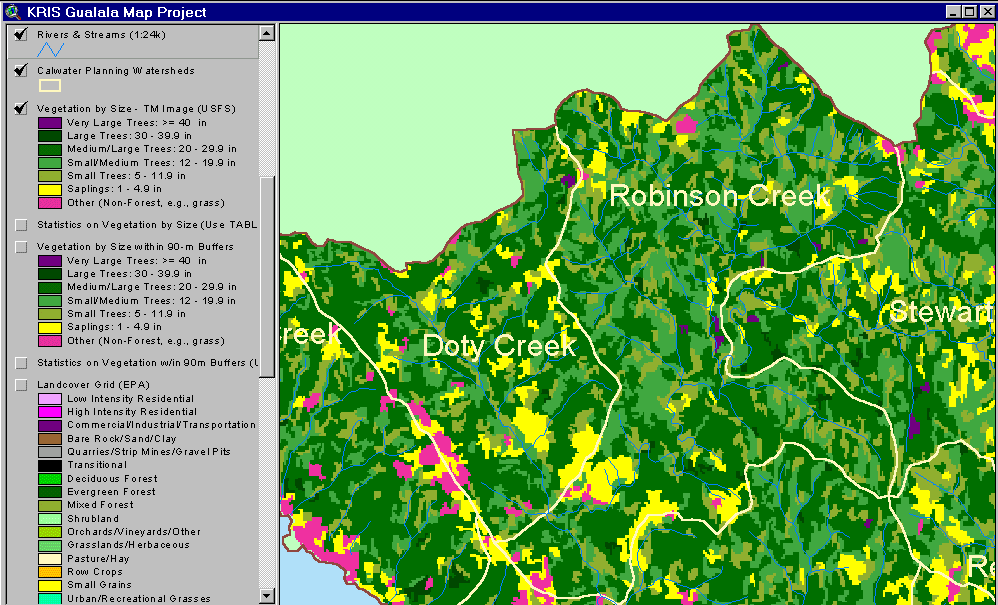This screenshot has width=998, height=605.
Task: Click the "Transitional" legend label
Action: [x=97, y=465]
